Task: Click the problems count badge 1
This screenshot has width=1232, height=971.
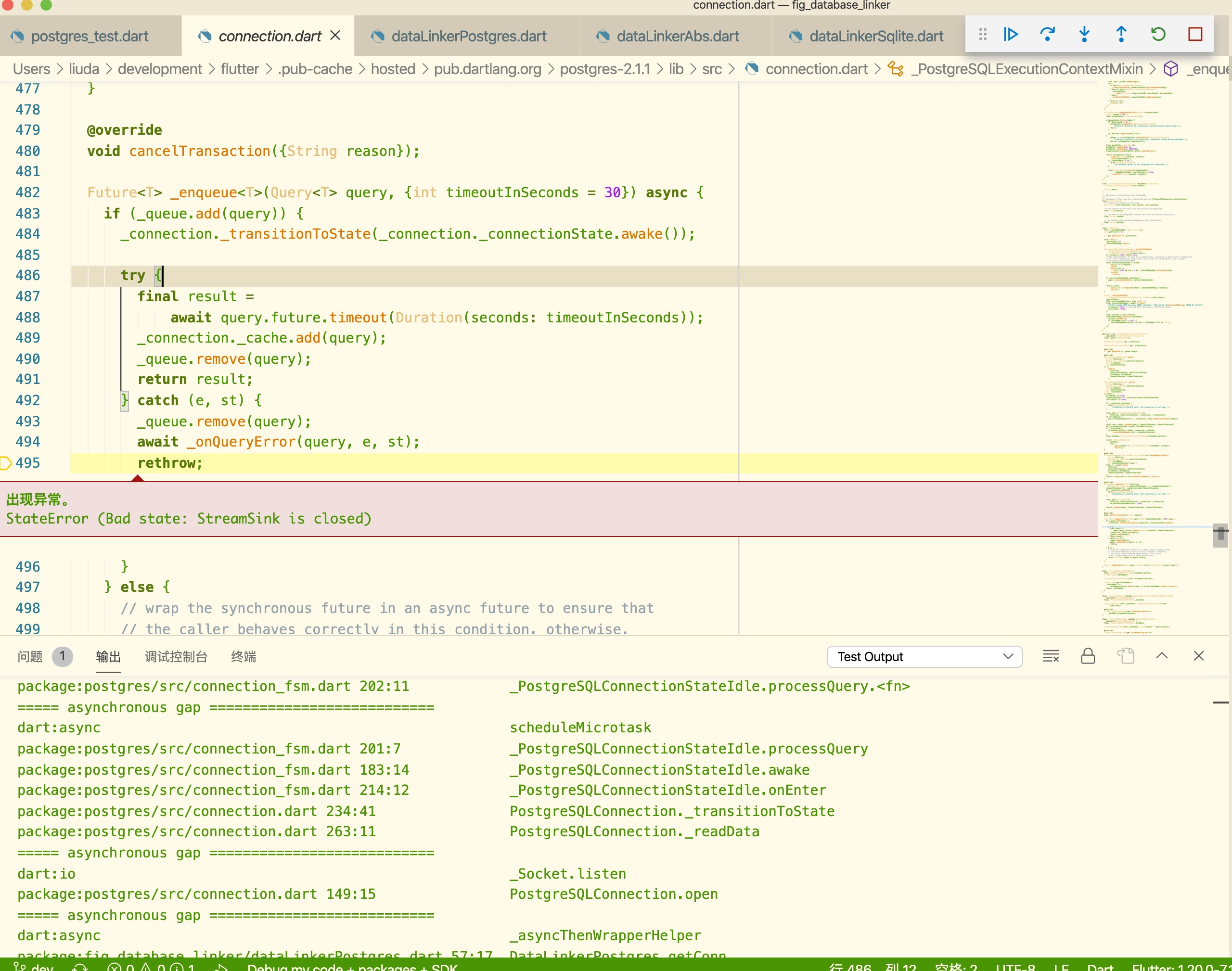Action: coord(62,657)
